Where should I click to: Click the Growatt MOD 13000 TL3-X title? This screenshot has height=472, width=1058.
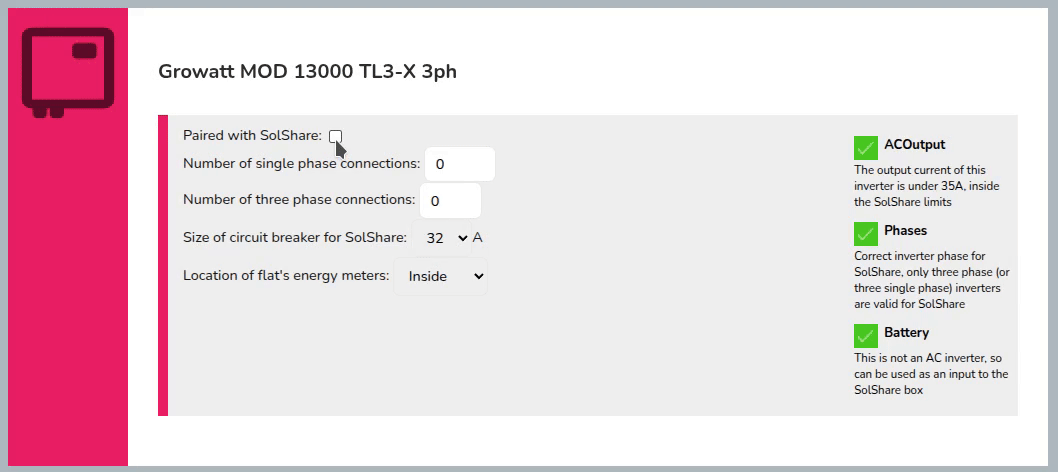click(307, 72)
